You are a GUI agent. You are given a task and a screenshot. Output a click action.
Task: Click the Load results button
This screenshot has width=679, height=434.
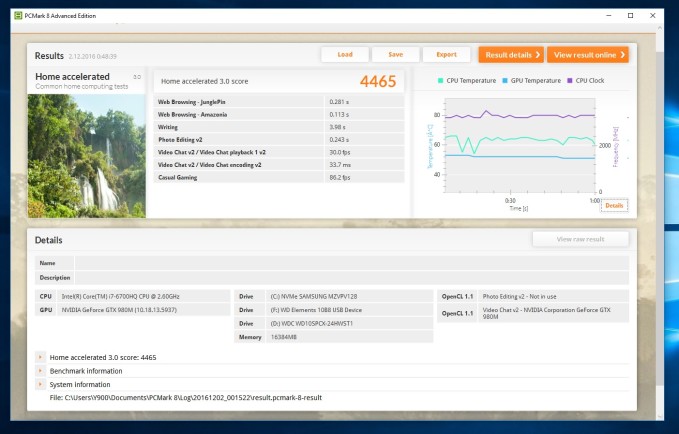[345, 55]
